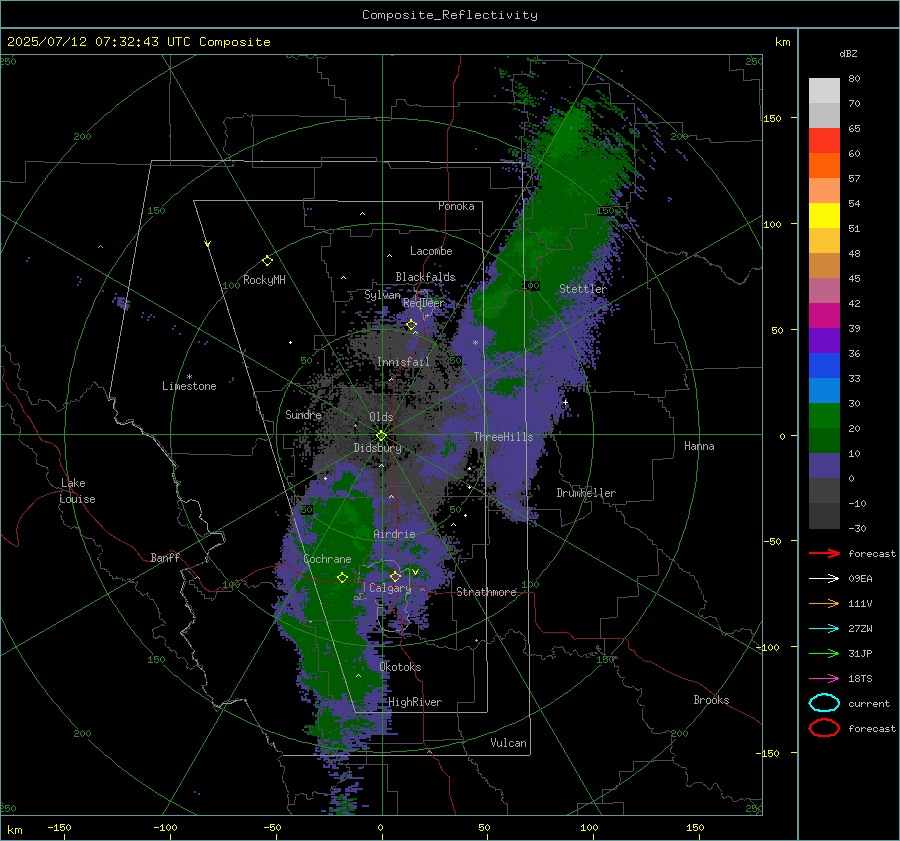Click the yellow diamond marker above RockyMH
Viewport: 900px width, 841px height.
coord(267,261)
